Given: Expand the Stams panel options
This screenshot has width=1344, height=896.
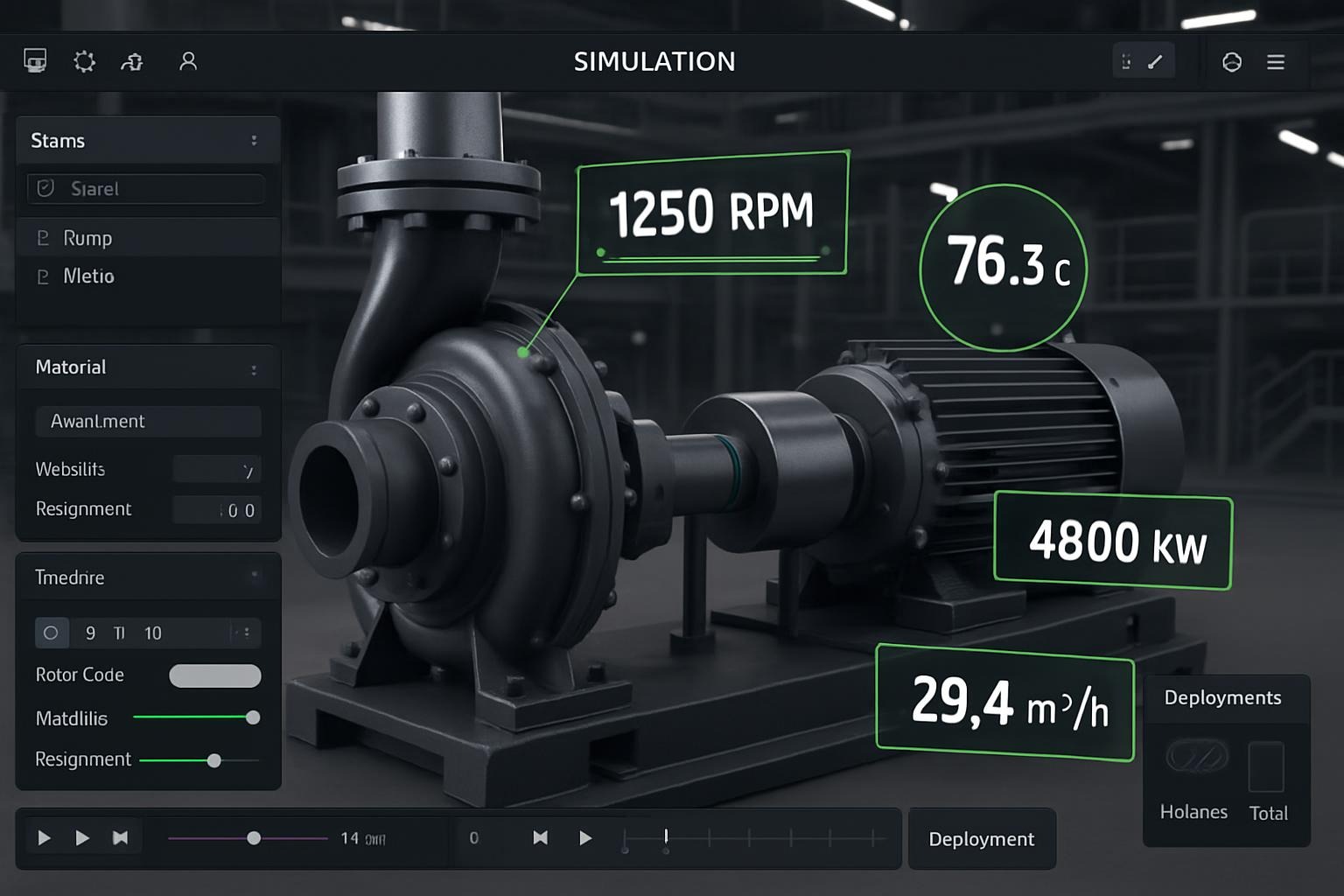Looking at the screenshot, I should point(254,141).
